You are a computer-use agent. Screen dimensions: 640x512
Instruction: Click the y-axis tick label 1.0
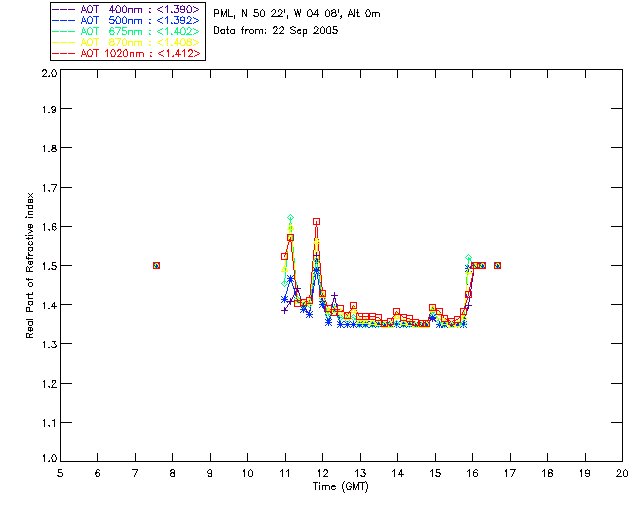coord(49,459)
